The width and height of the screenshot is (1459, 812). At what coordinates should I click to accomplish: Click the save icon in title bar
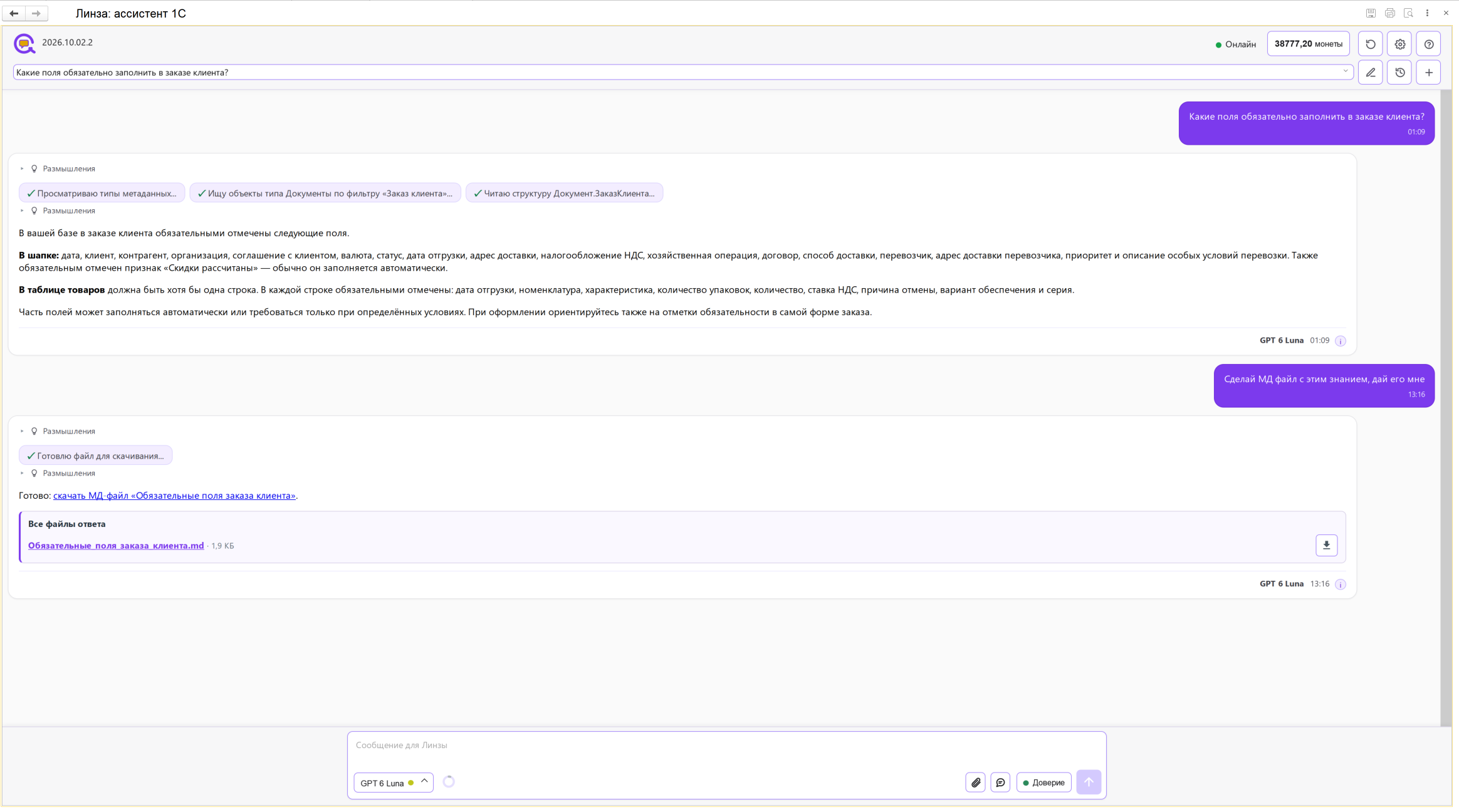click(1371, 13)
